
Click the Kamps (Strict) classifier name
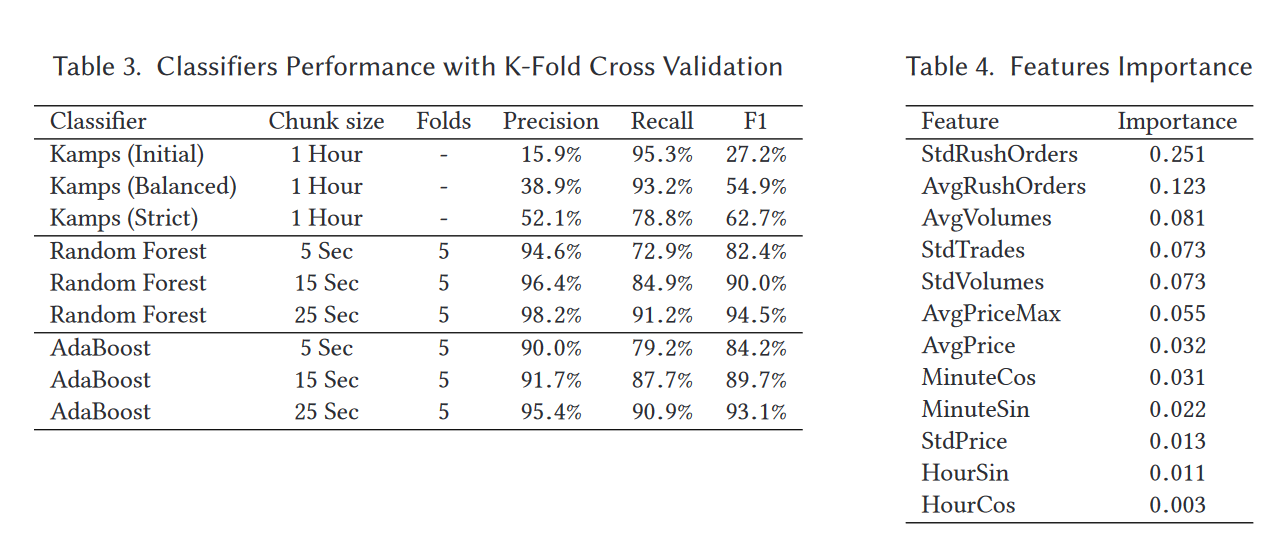(x=124, y=219)
